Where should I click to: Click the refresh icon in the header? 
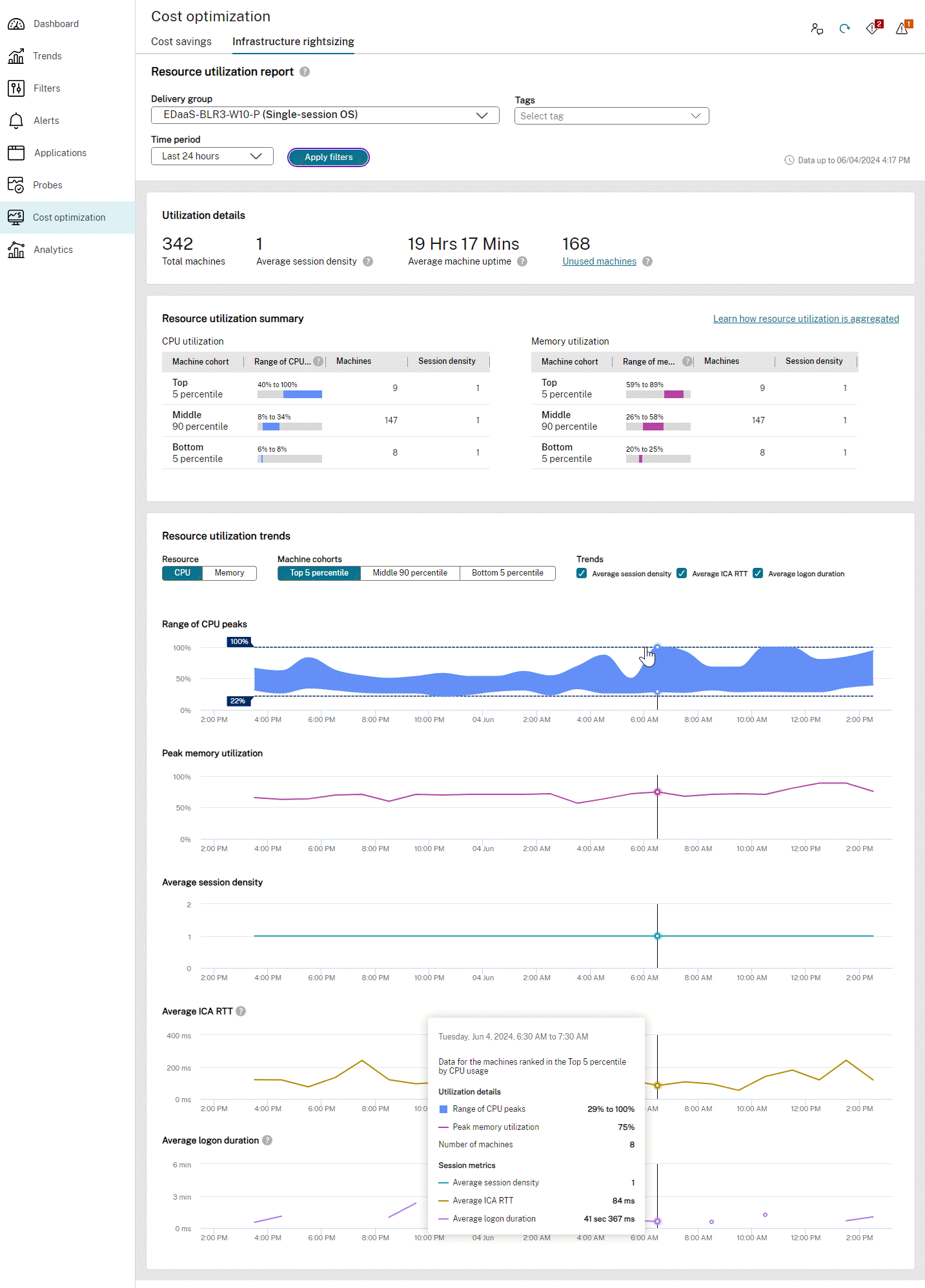tap(844, 28)
